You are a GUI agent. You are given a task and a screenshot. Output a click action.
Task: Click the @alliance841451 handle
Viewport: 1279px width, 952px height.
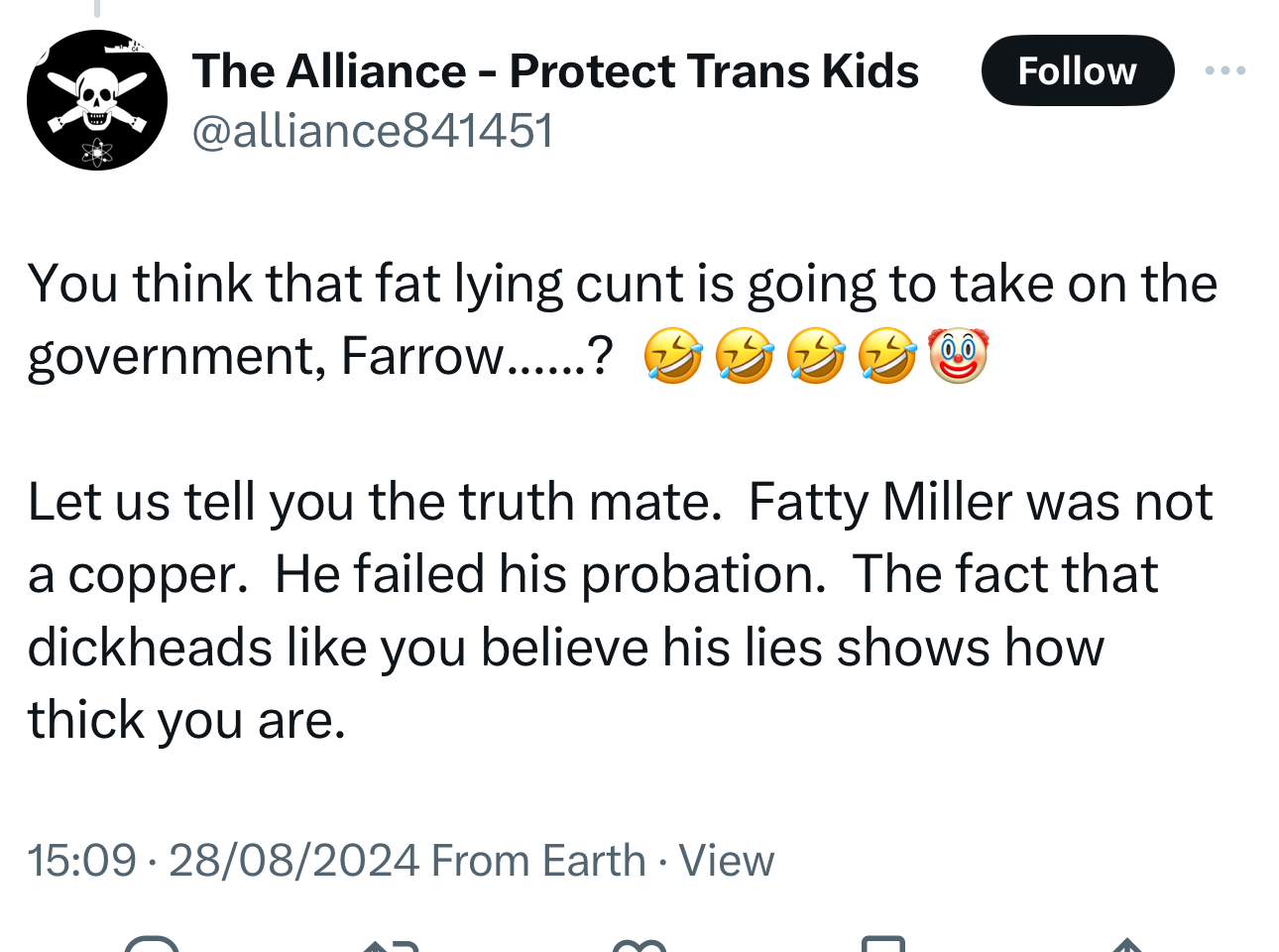tap(373, 131)
